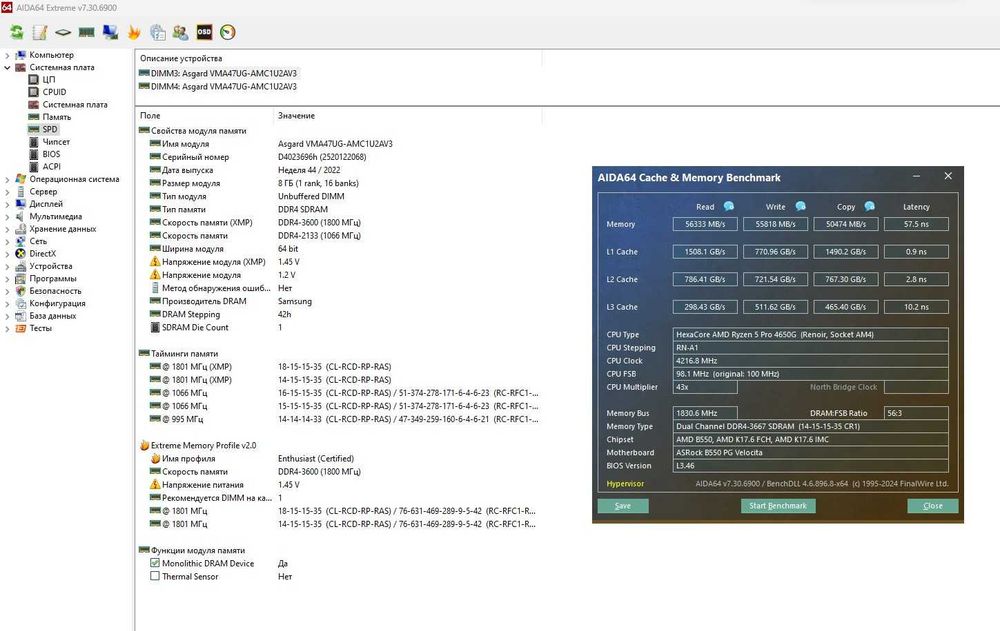Viewport: 1000px width, 631px height.
Task: Select Конфигурация tree item
Action: 57,304
